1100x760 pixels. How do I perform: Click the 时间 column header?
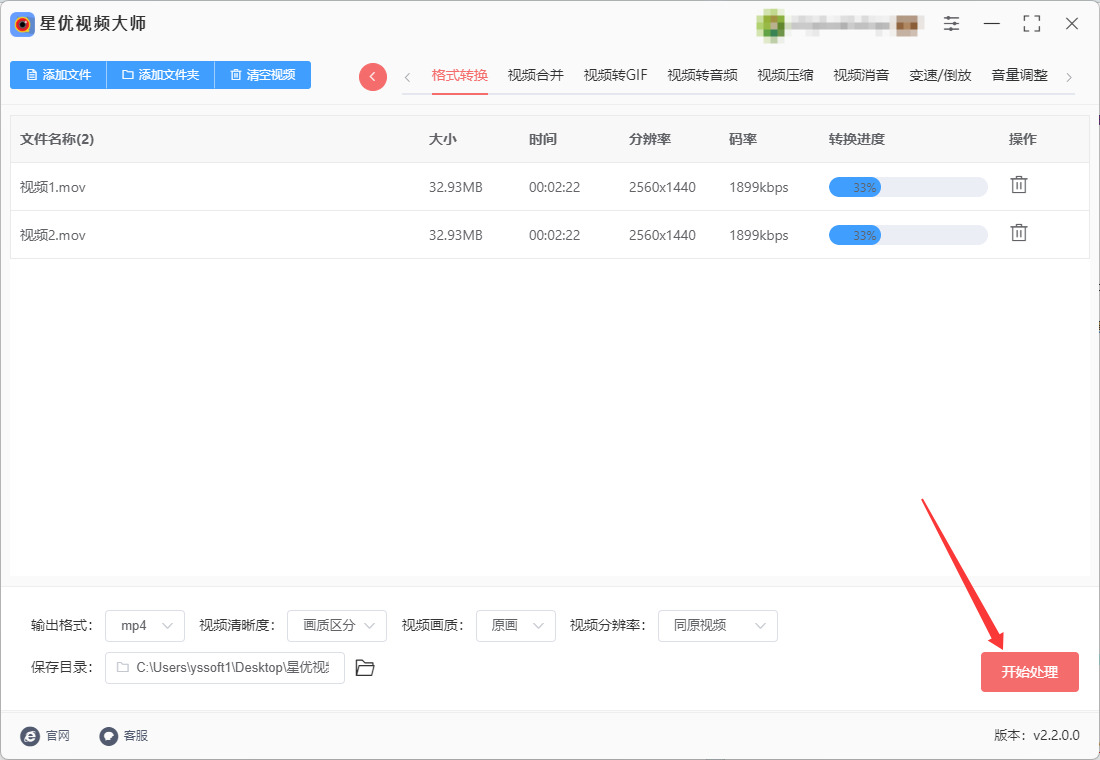coord(543,139)
